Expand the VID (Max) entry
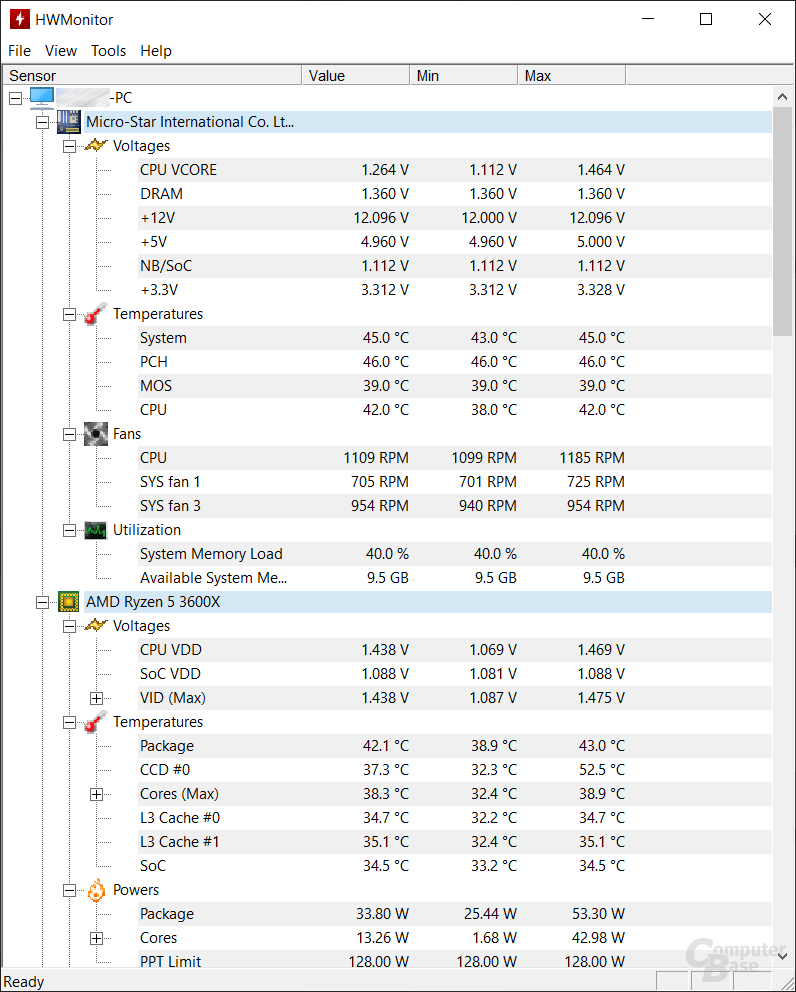Image resolution: width=796 pixels, height=992 pixels. click(96, 698)
